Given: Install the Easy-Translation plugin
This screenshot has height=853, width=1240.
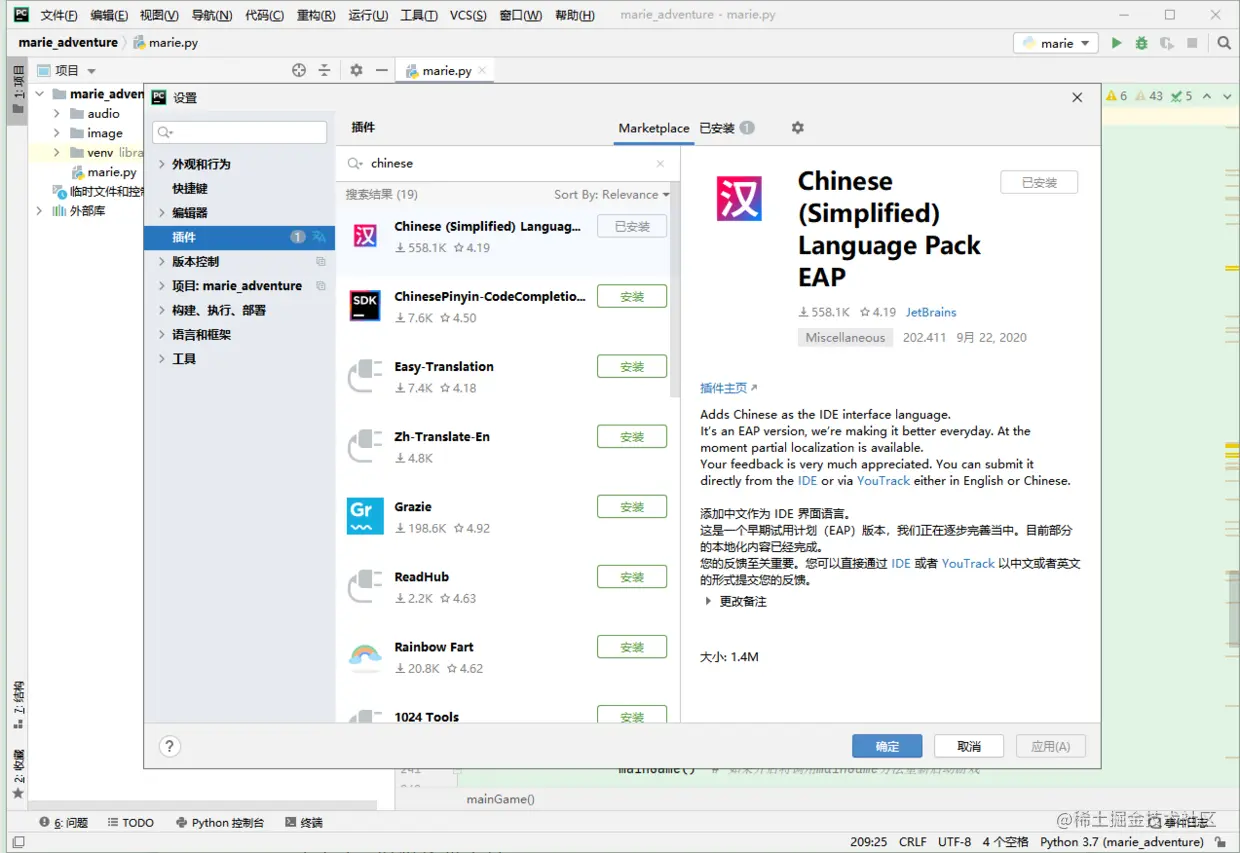Looking at the screenshot, I should [632, 366].
